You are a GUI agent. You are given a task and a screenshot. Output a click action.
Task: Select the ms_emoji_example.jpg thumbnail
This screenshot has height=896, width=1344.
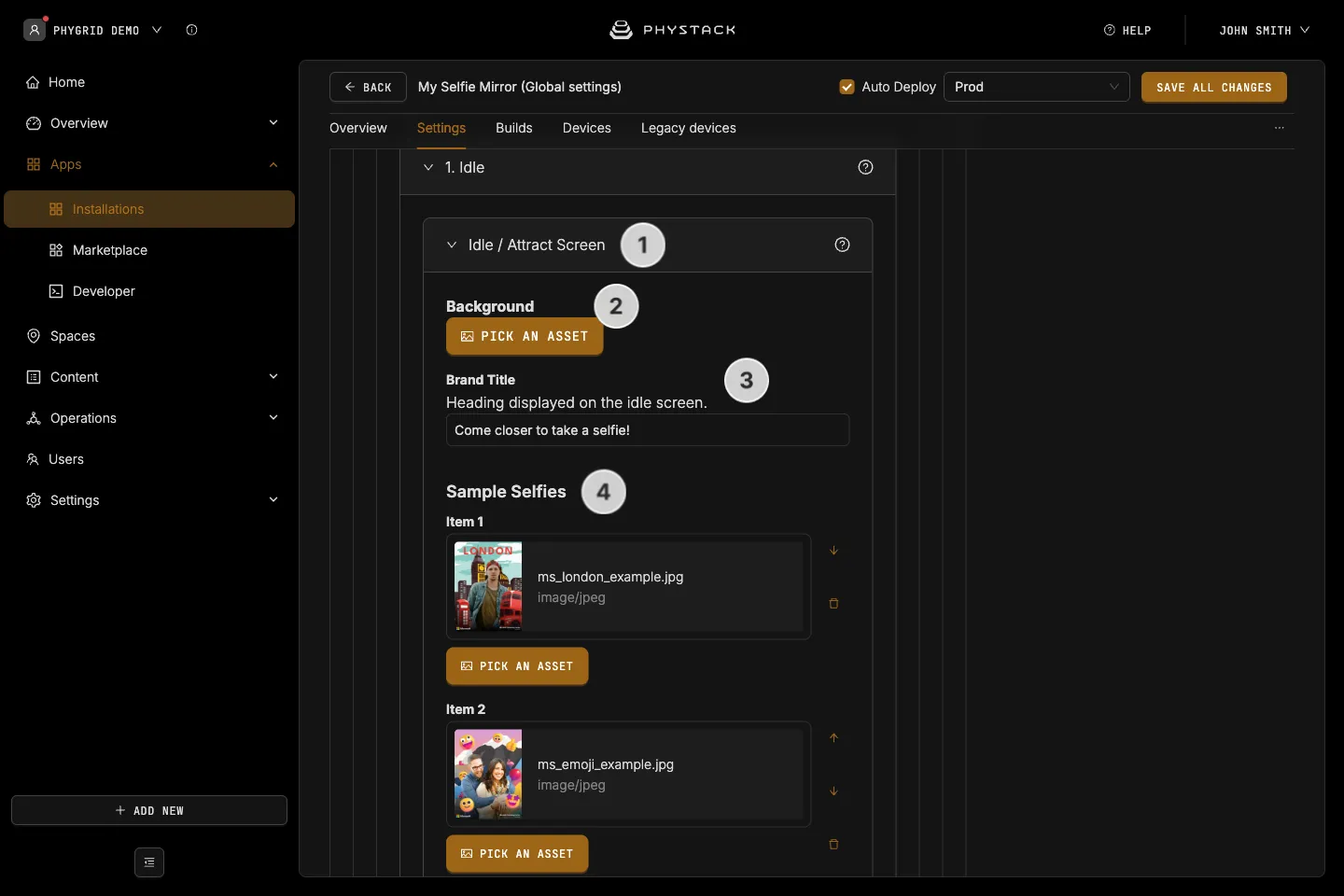488,775
